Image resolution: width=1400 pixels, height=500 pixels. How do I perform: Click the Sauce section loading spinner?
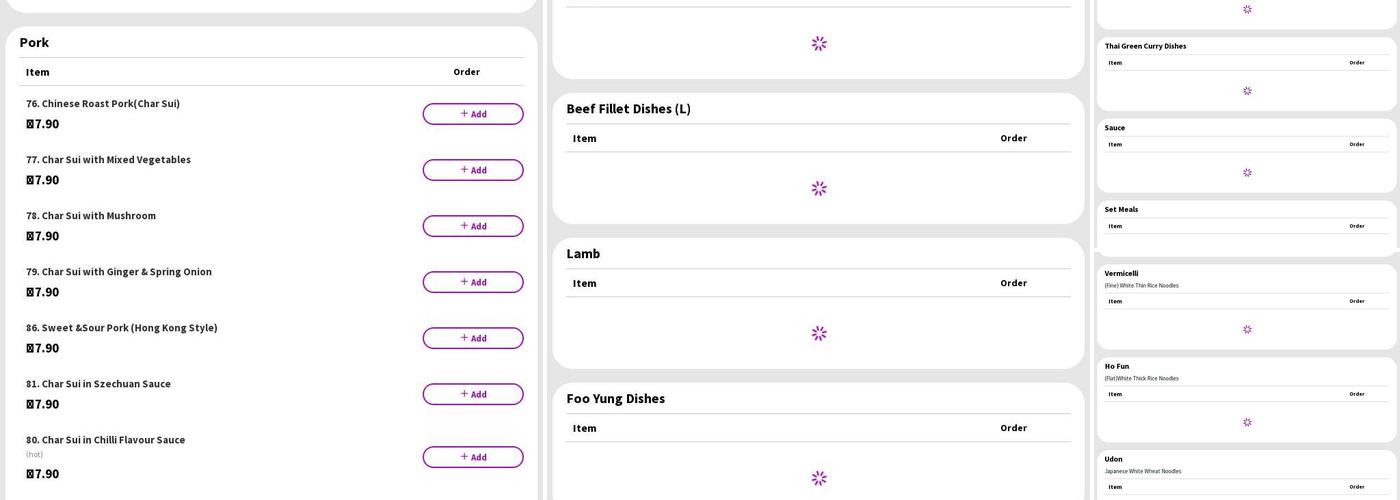click(1247, 173)
